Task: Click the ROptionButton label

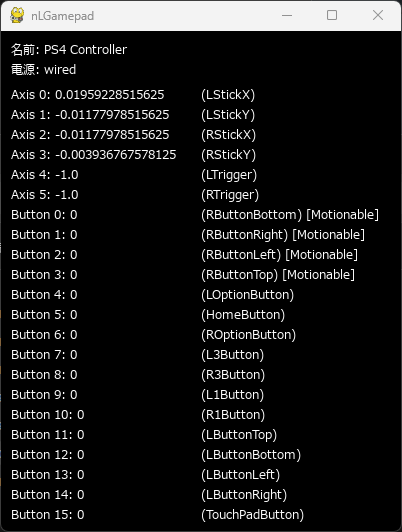Action: (248, 335)
